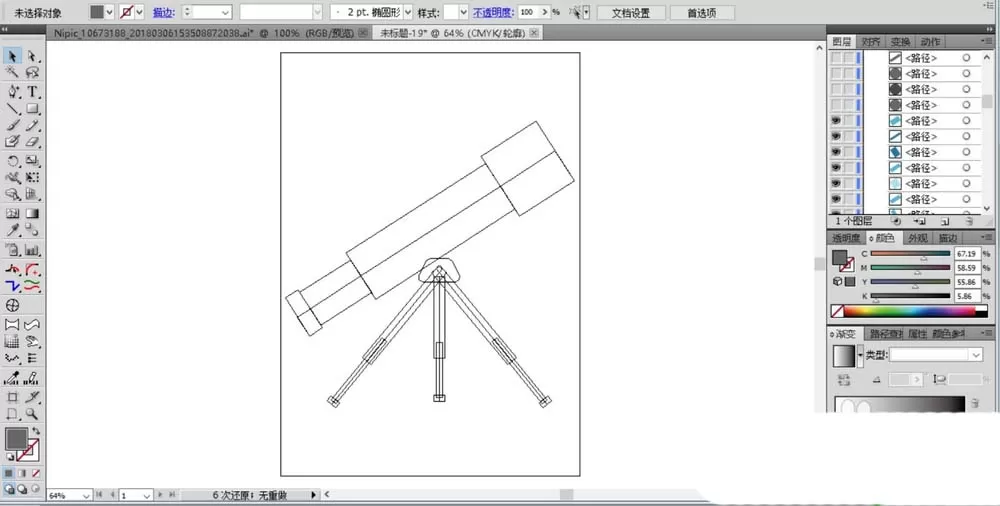Set paint mode to Gradient in toolbox
The width and height of the screenshot is (1000, 506).
coord(22,473)
